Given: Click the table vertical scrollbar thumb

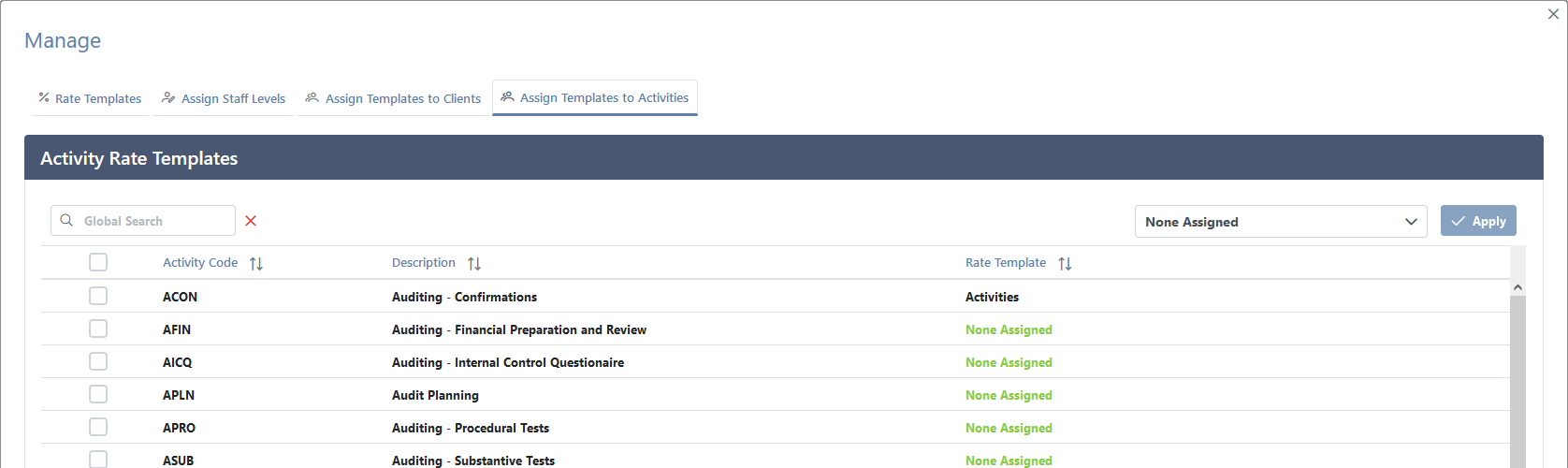Looking at the screenshot, I should coord(1517,382).
